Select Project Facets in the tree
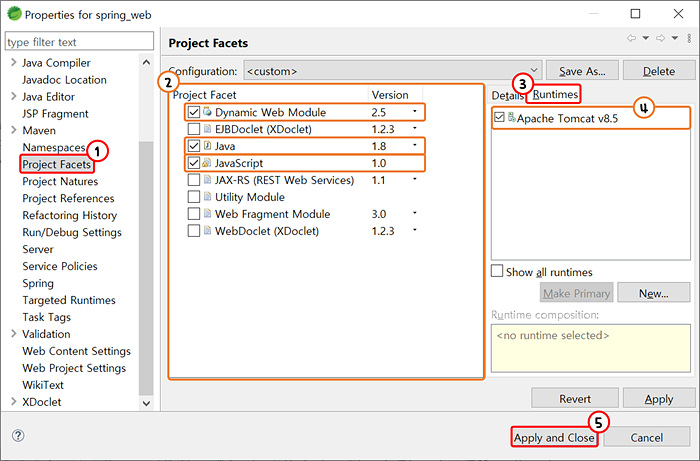Image resolution: width=700 pixels, height=461 pixels. [x=57, y=164]
